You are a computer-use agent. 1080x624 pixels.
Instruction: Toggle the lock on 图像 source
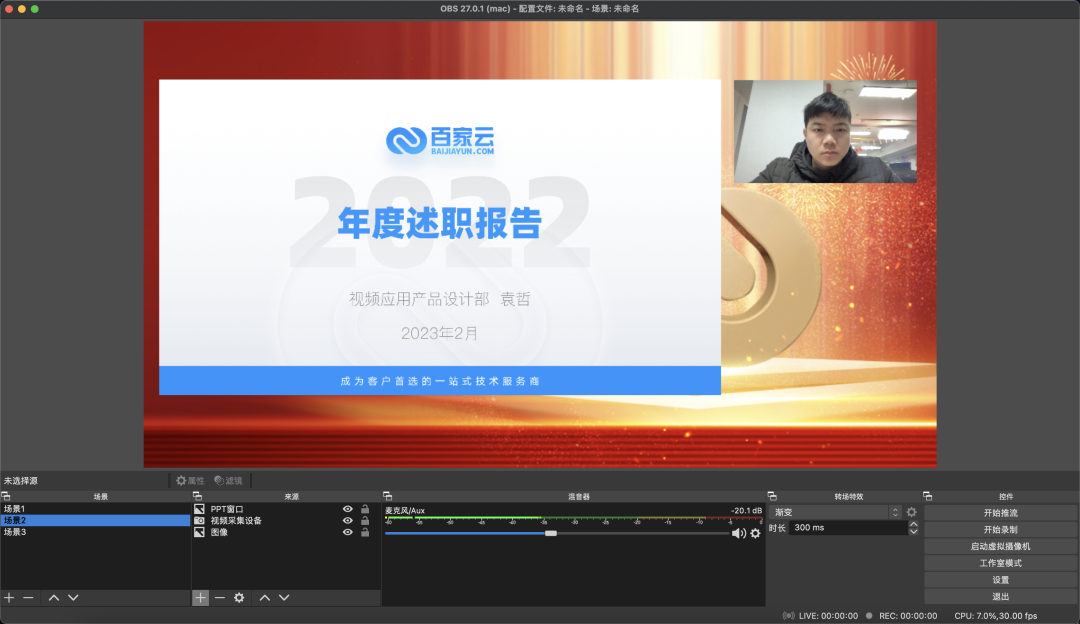365,533
